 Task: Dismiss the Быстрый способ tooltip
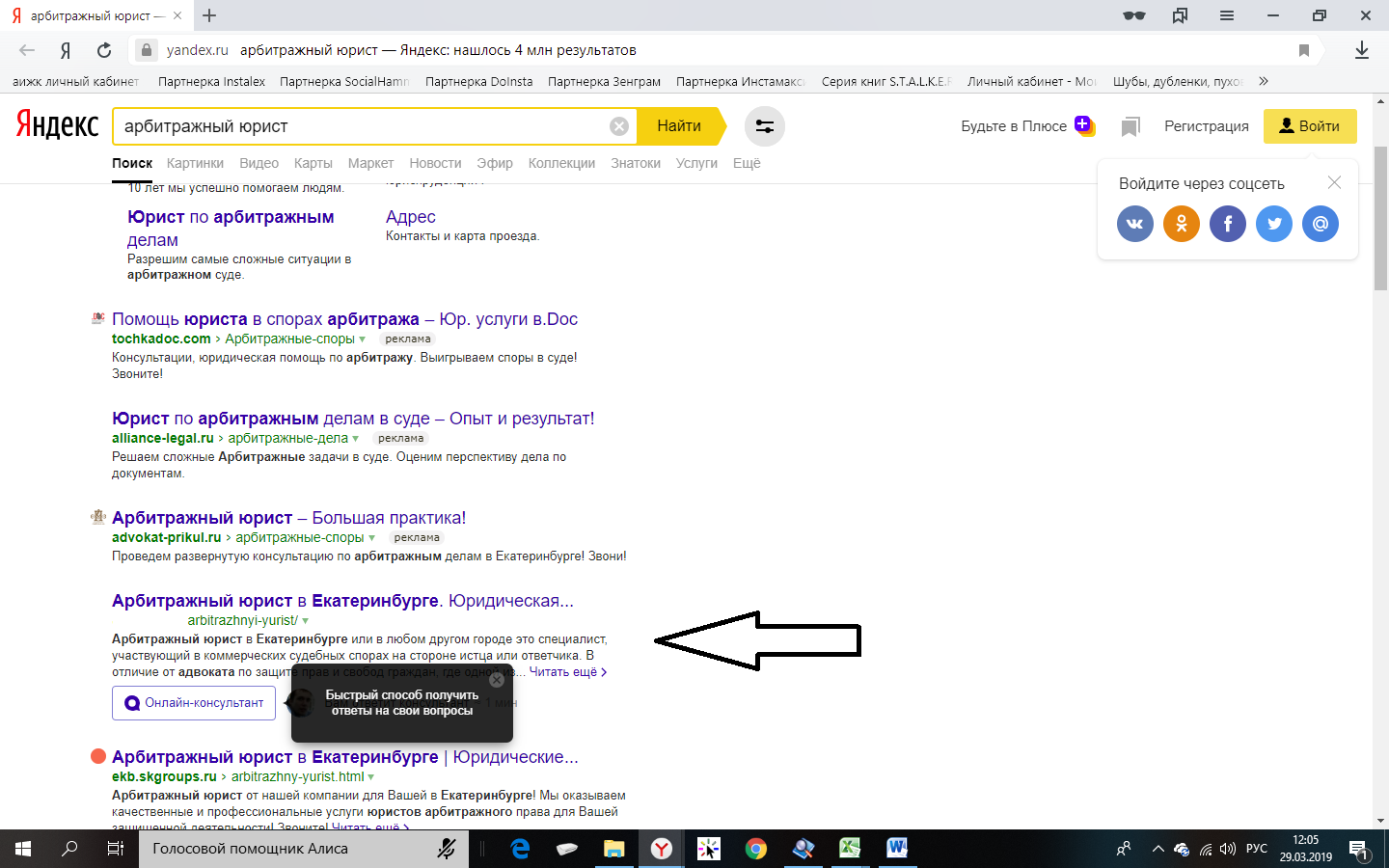coord(497,680)
